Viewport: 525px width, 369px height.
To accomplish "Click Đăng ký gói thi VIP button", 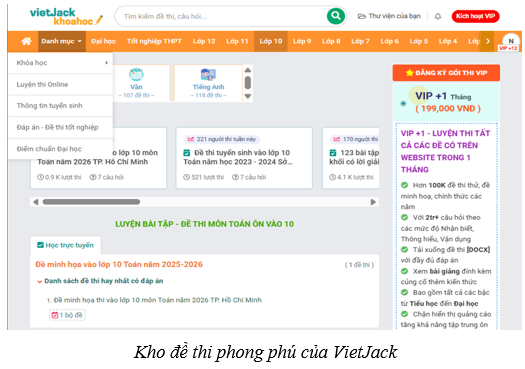I will [x=446, y=73].
